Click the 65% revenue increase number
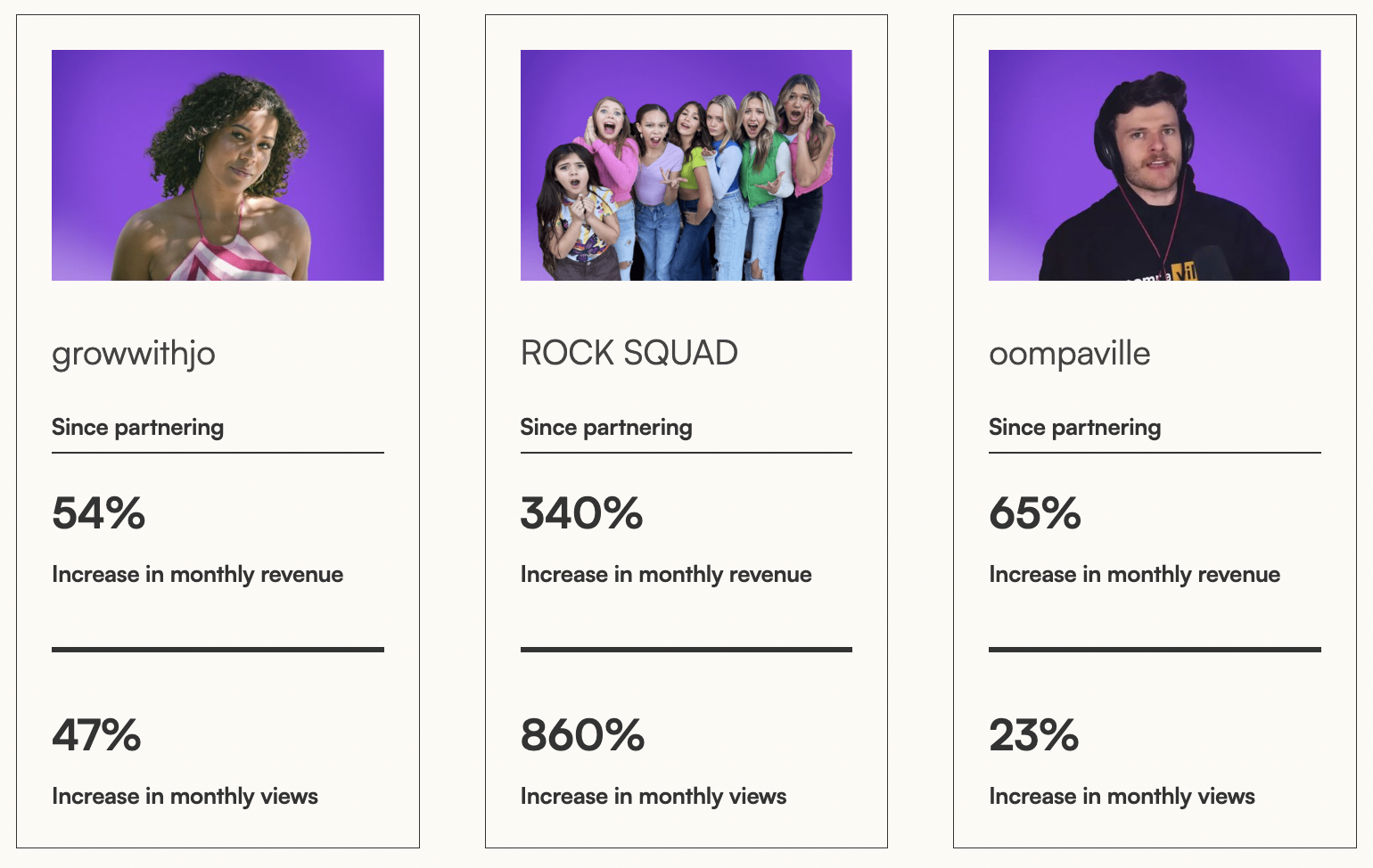 coord(1035,513)
